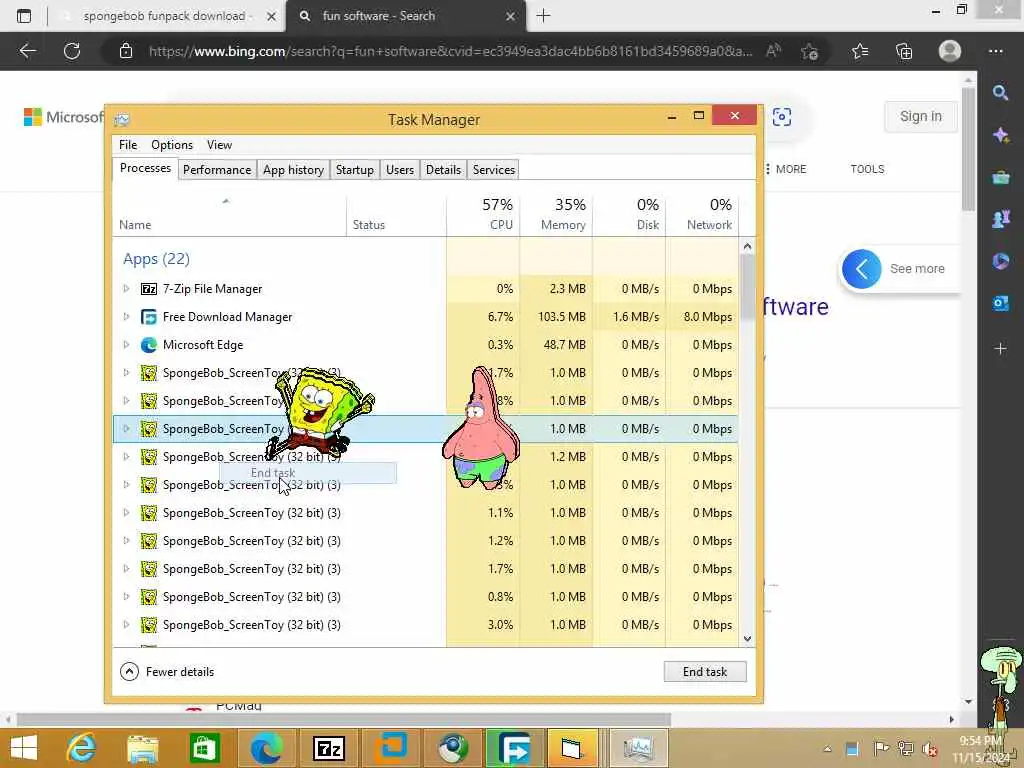Open the View menu in Task Manager
Viewport: 1024px width, 768px height.
pos(219,145)
